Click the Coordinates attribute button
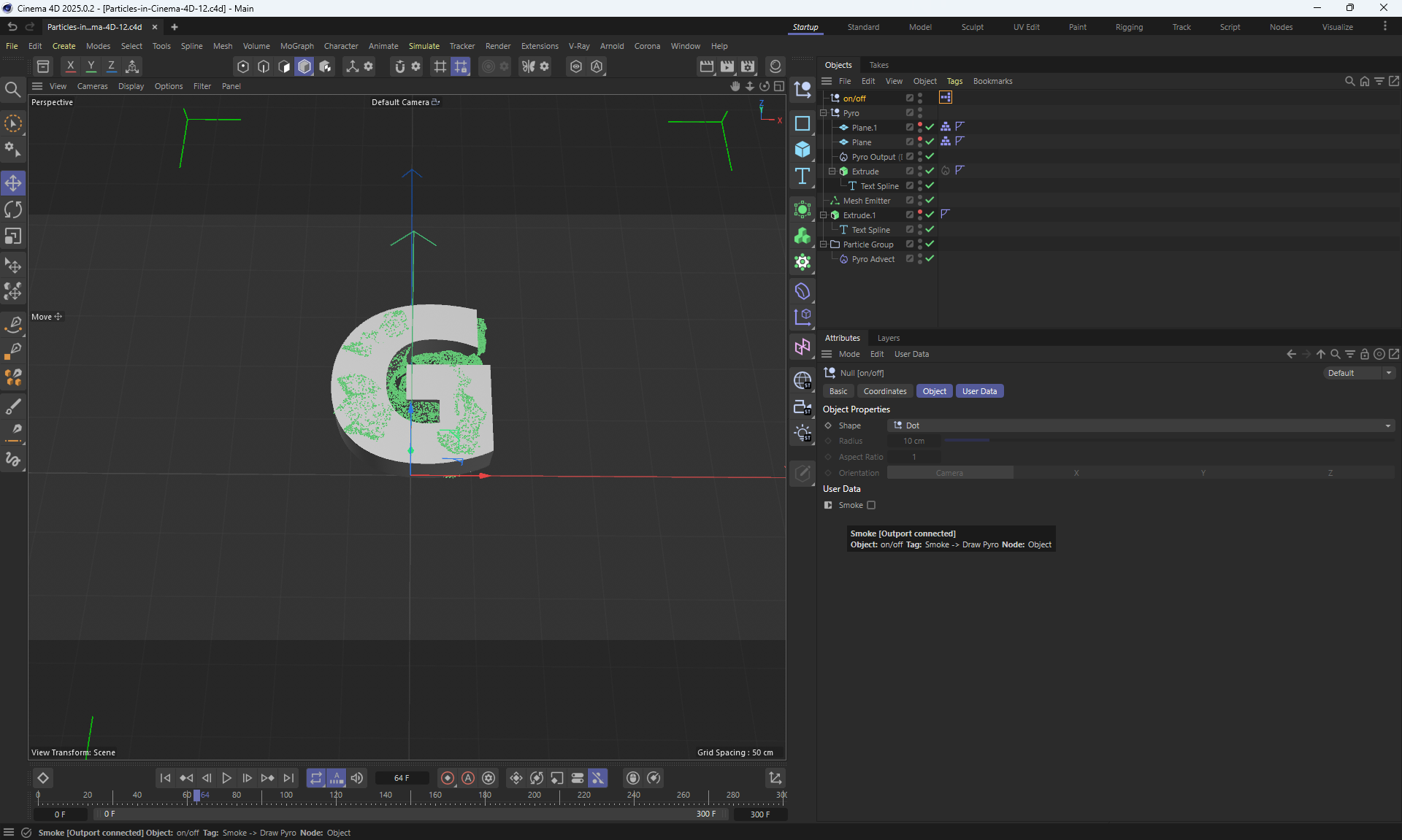This screenshot has height=840, width=1402. click(884, 391)
